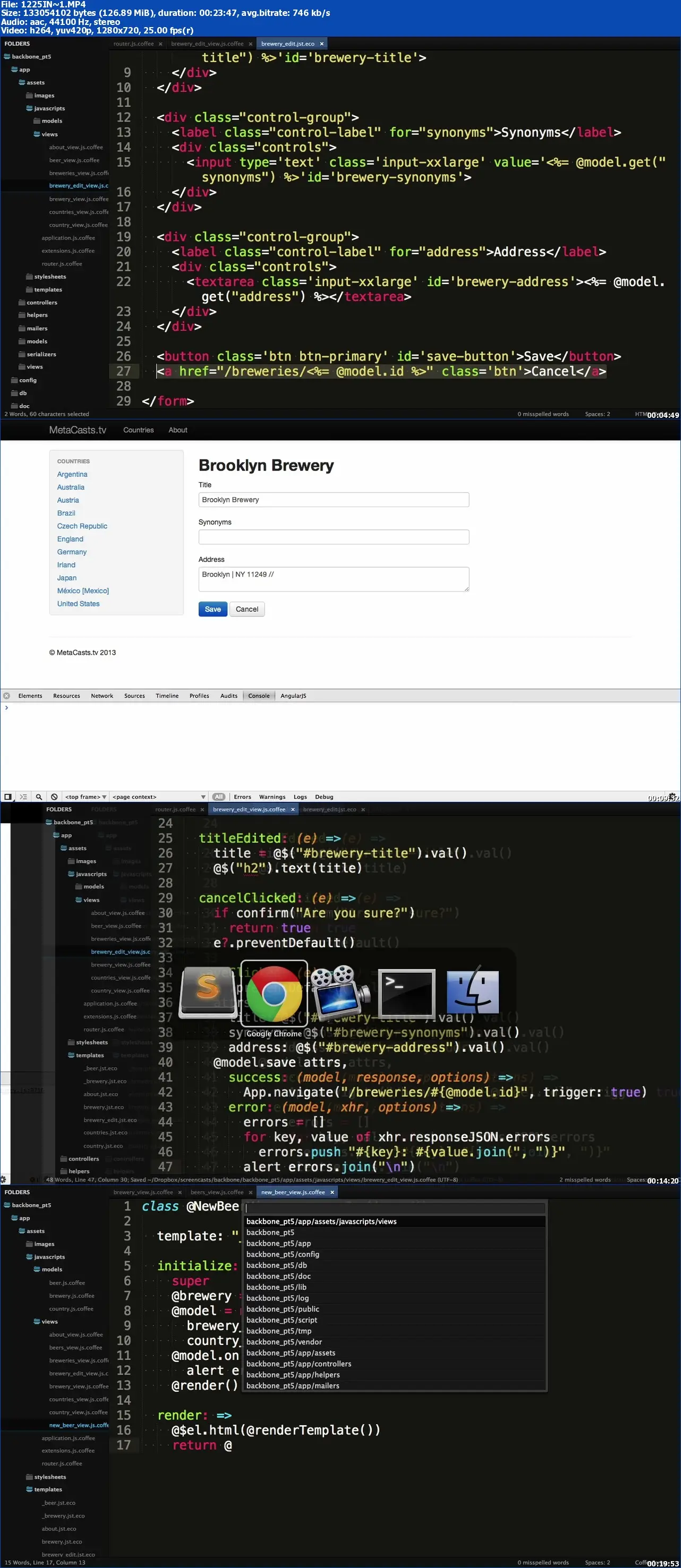The width and height of the screenshot is (681, 1568).
Task: Click the close DevTools icon beside Elements
Action: [x=7, y=696]
